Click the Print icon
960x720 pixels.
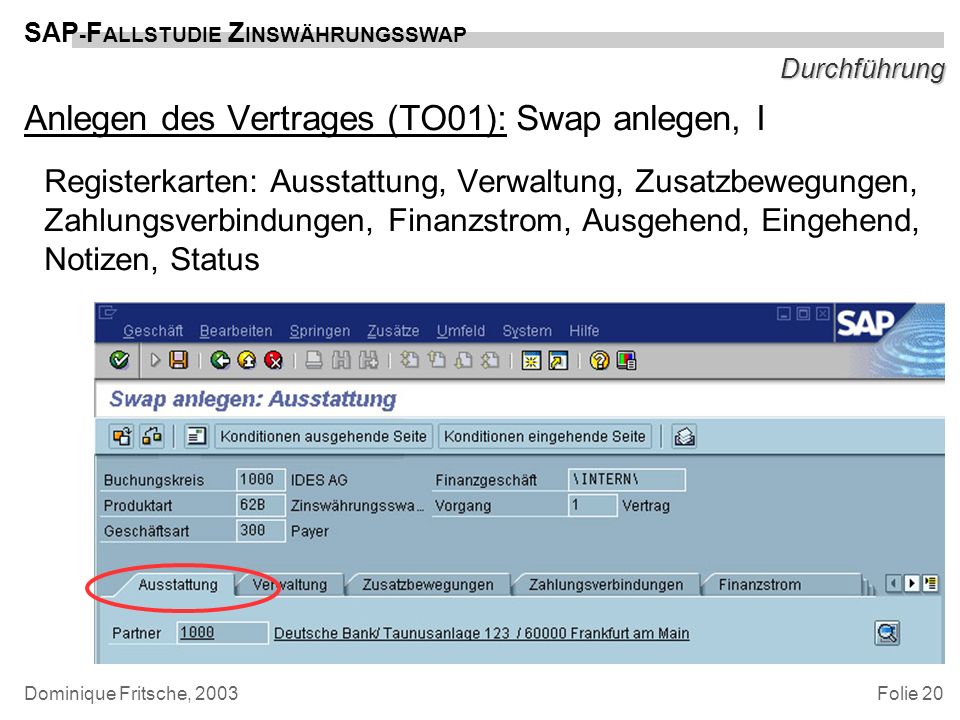tap(314, 360)
